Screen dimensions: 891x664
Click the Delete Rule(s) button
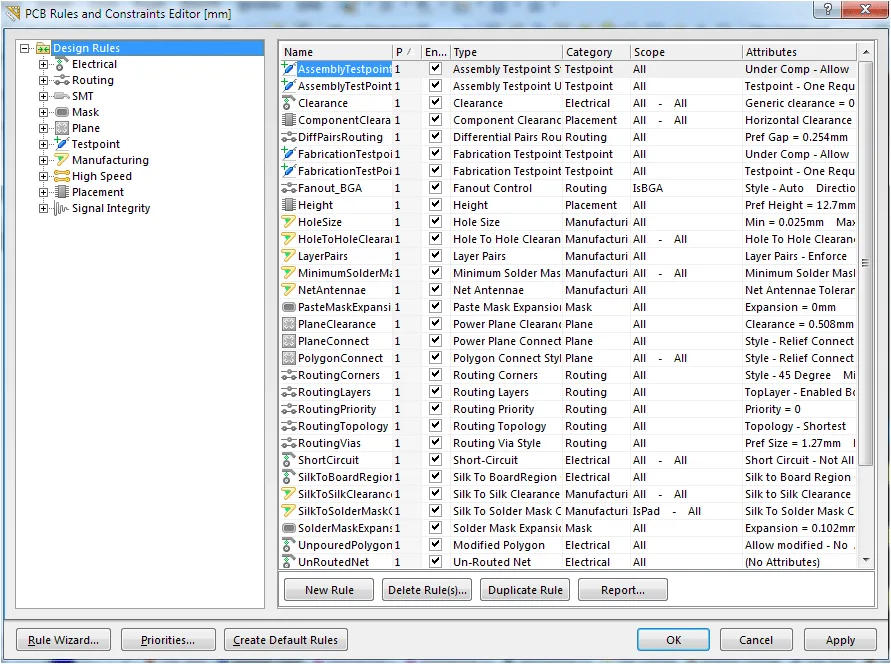click(x=427, y=590)
